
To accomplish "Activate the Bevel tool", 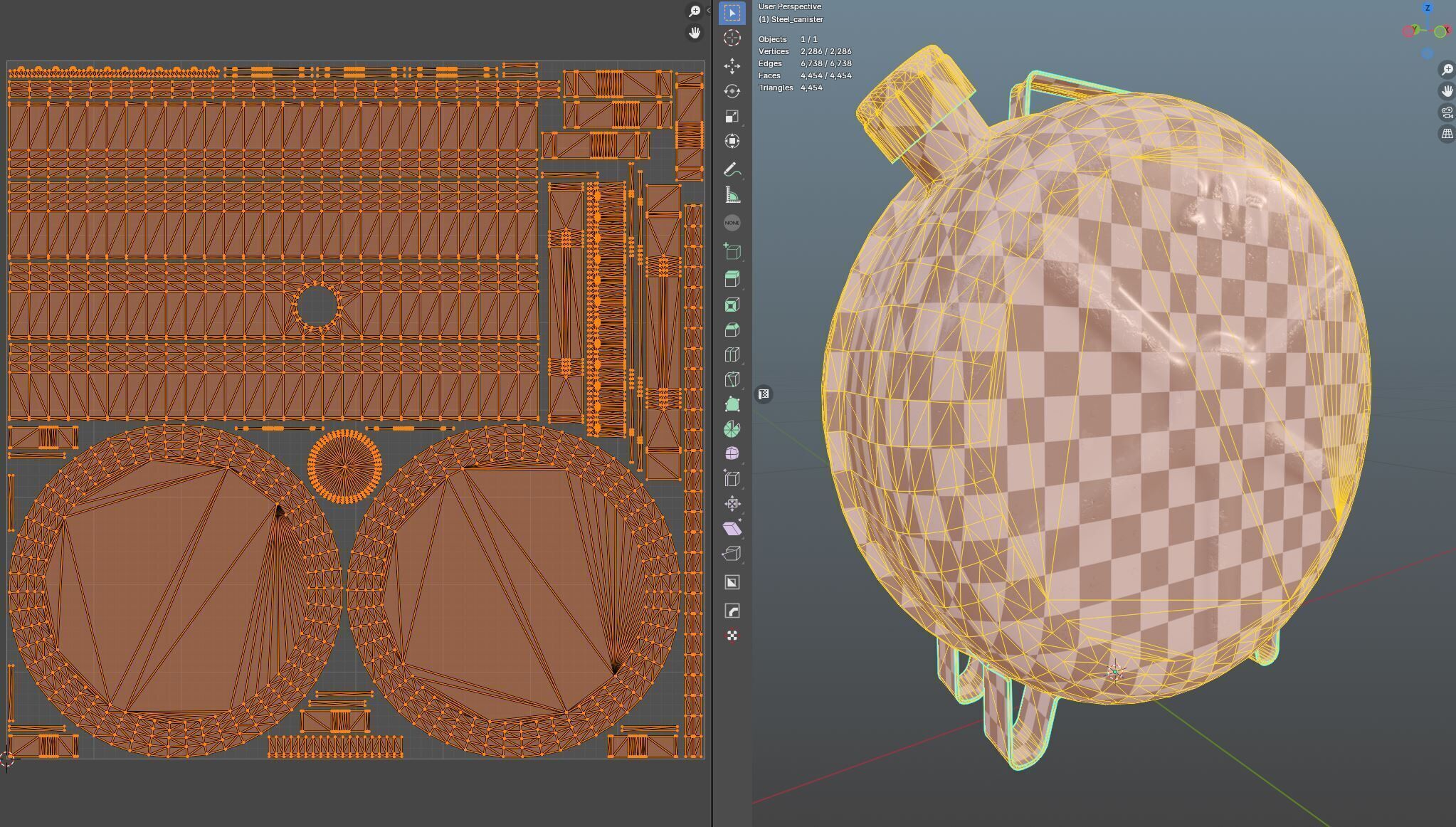I will click(x=732, y=330).
